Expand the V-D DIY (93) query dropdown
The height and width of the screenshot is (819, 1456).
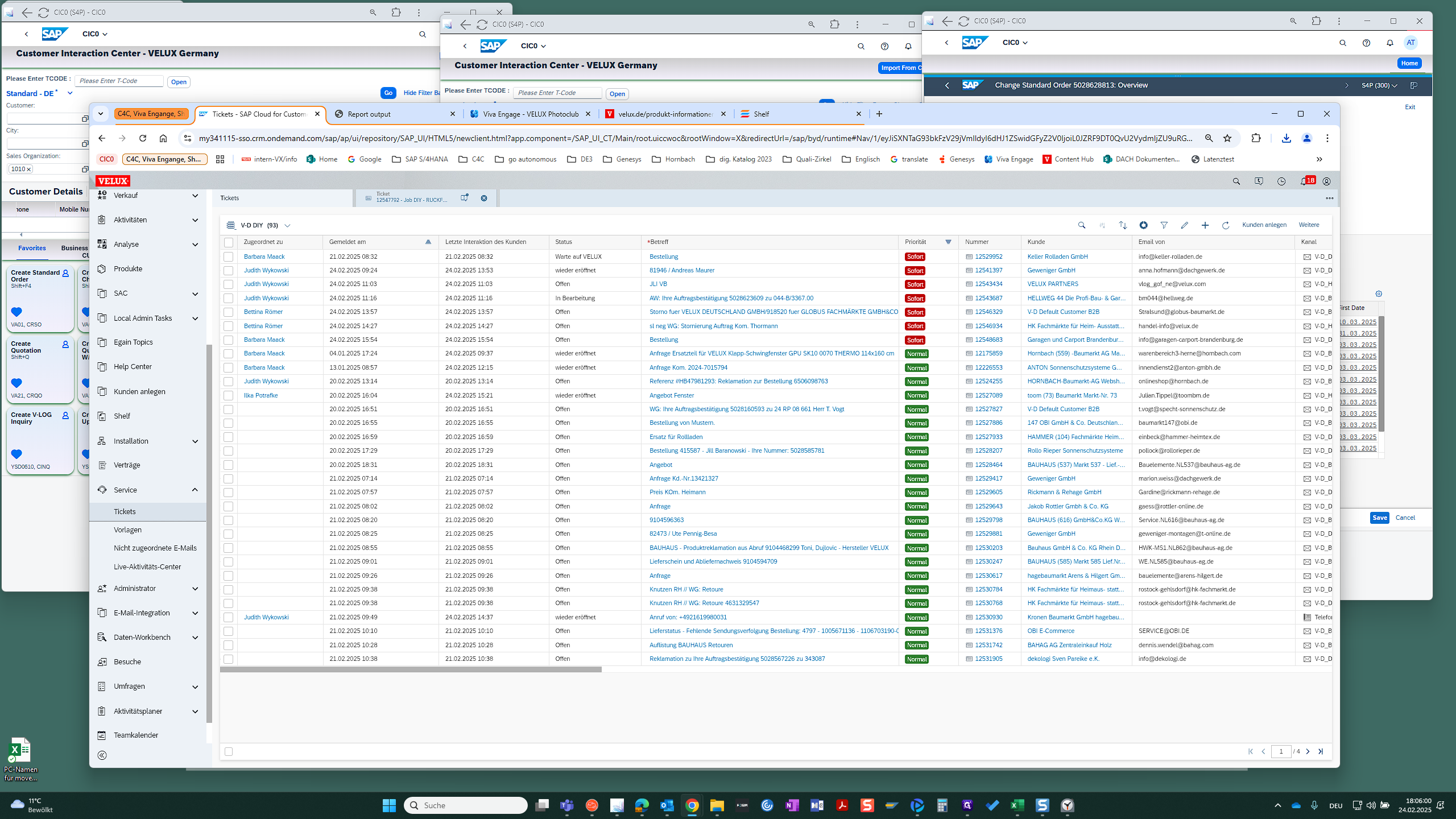pyautogui.click(x=287, y=226)
